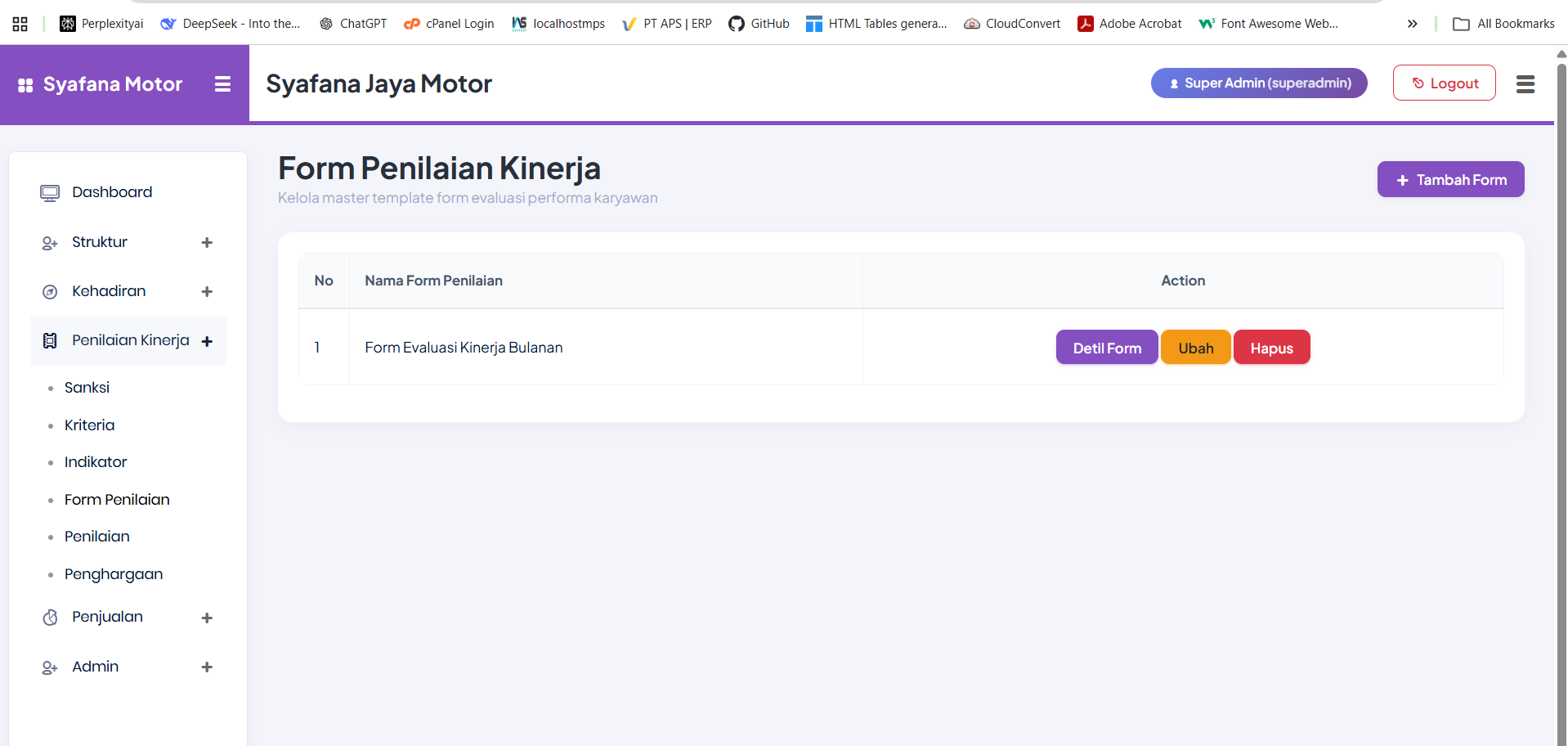Viewport: 1568px width, 746px height.
Task: Open the right header hamburger menu
Action: coord(1525,84)
